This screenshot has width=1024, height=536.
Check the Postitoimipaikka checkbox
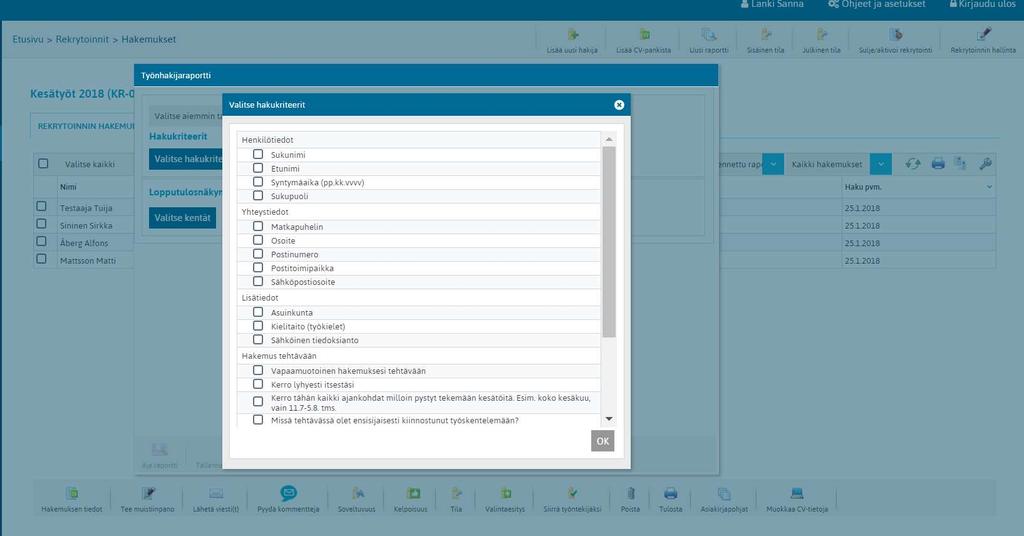point(258,267)
